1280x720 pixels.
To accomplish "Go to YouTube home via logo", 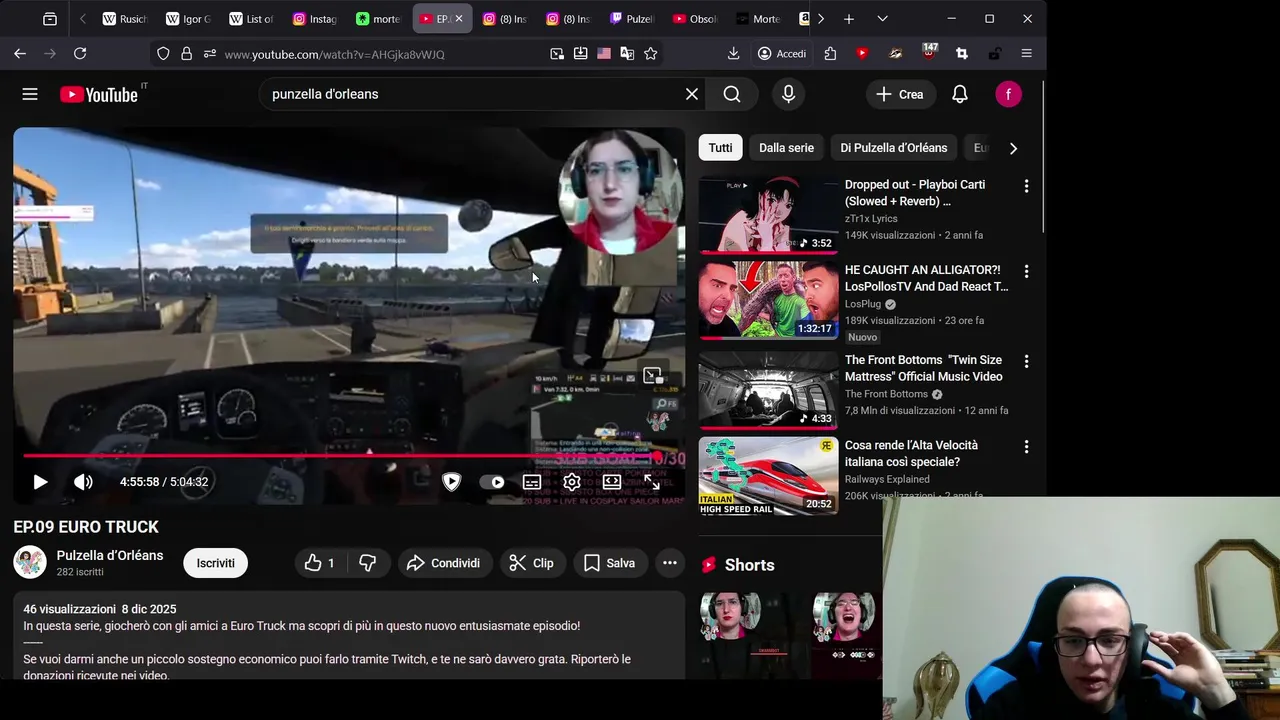I will [x=98, y=94].
